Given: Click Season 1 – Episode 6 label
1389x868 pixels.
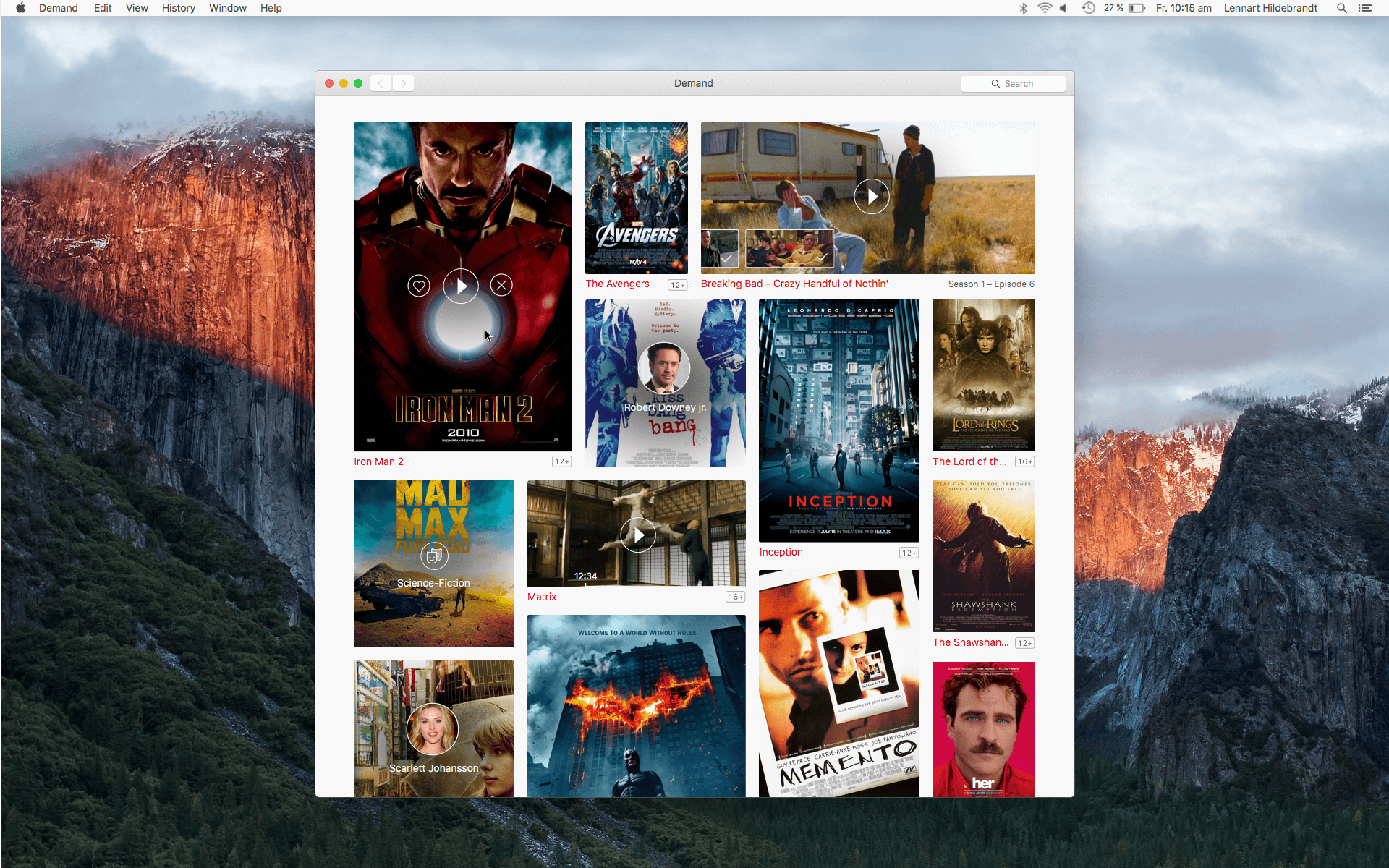Looking at the screenshot, I should click(x=991, y=284).
